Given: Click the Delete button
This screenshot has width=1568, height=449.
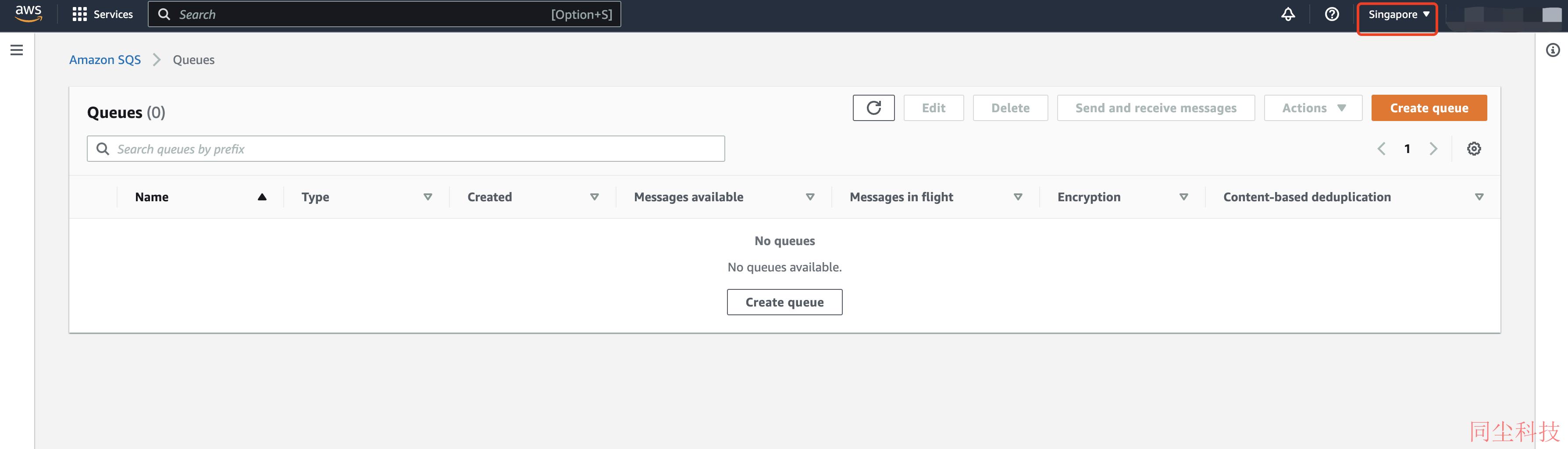Looking at the screenshot, I should coord(1010,108).
